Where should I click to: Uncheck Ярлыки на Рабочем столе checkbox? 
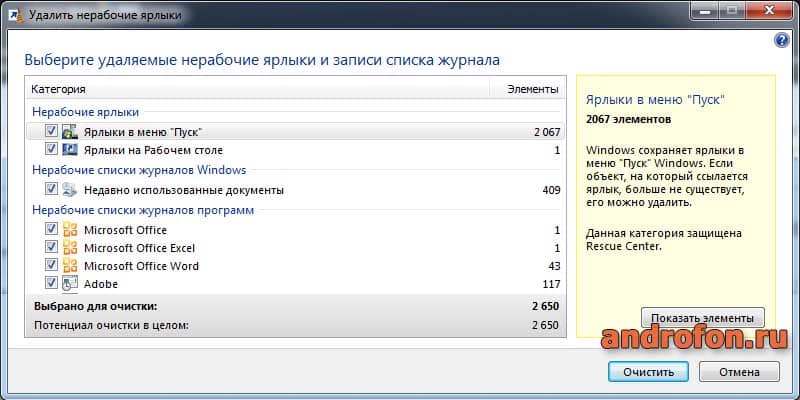(51, 149)
